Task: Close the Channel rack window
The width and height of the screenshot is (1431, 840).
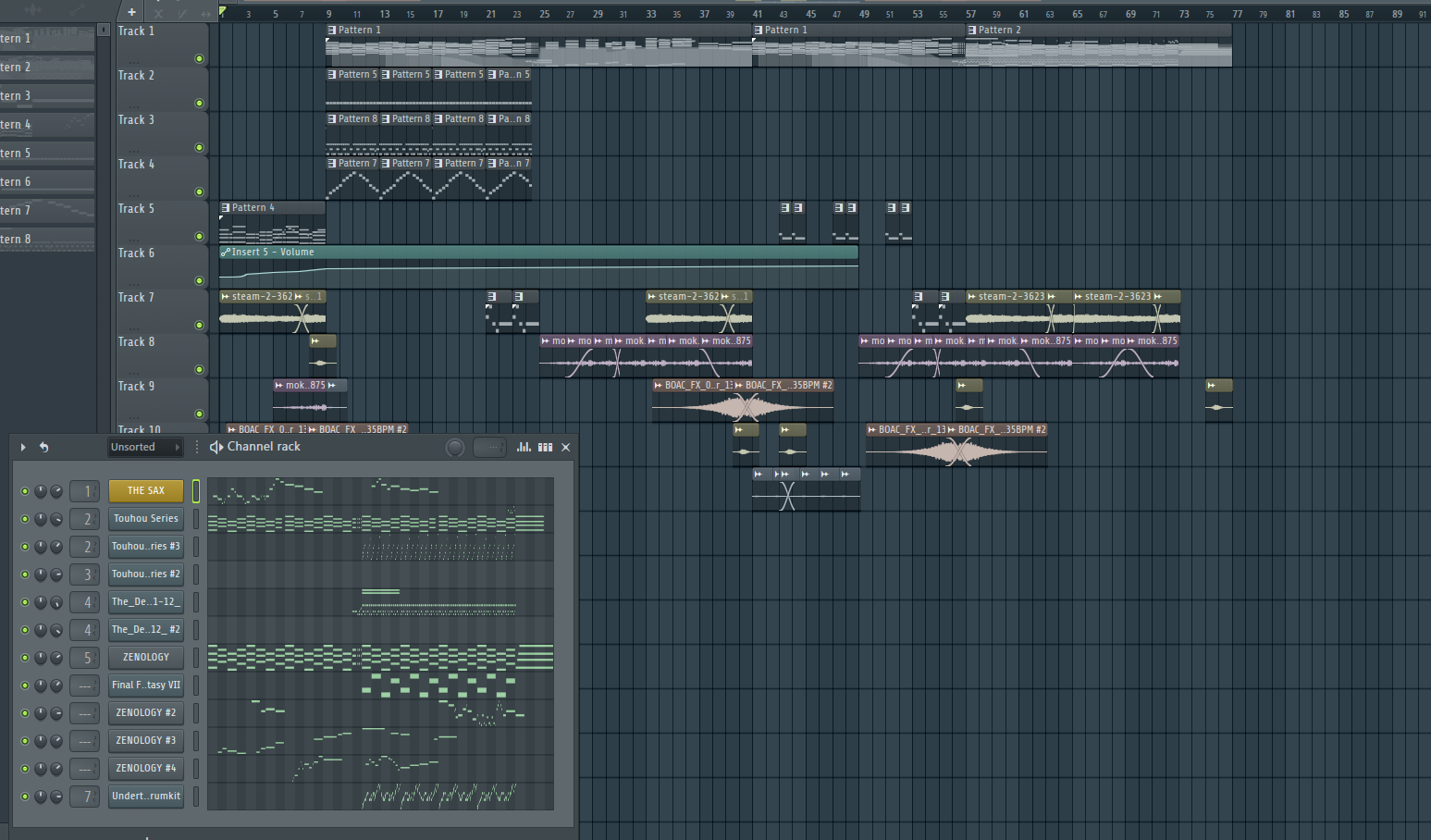Action: [566, 447]
